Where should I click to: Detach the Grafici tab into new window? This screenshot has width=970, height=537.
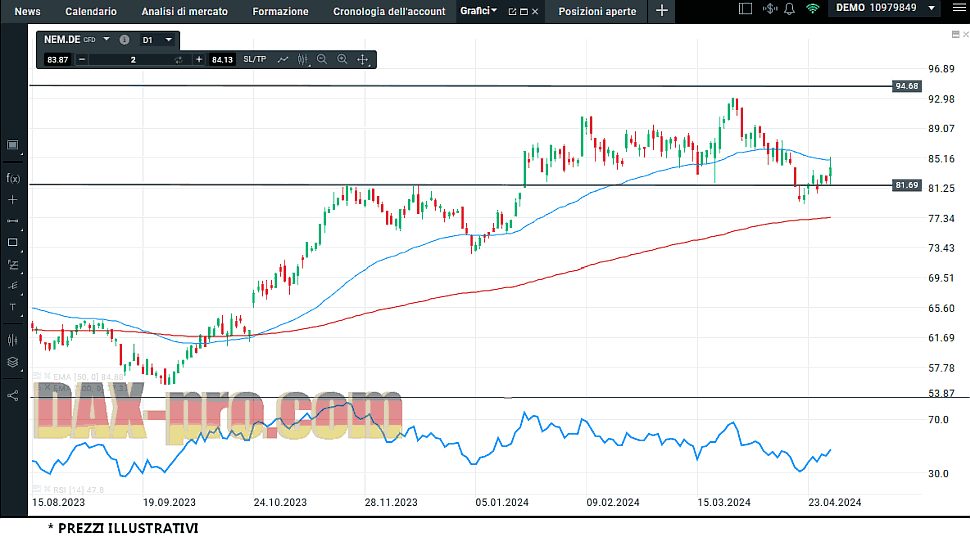click(x=512, y=12)
